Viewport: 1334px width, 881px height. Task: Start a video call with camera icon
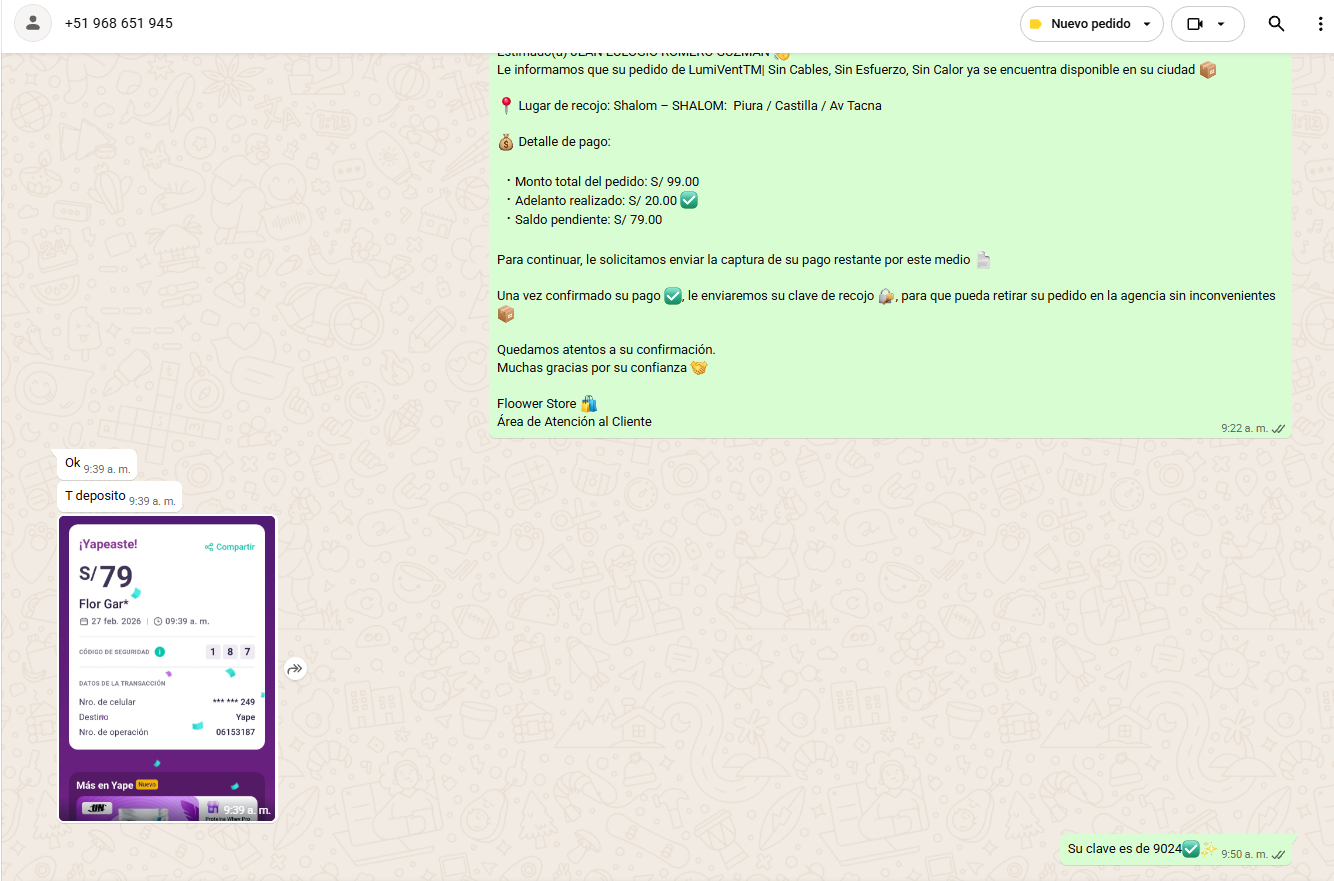click(x=1194, y=24)
